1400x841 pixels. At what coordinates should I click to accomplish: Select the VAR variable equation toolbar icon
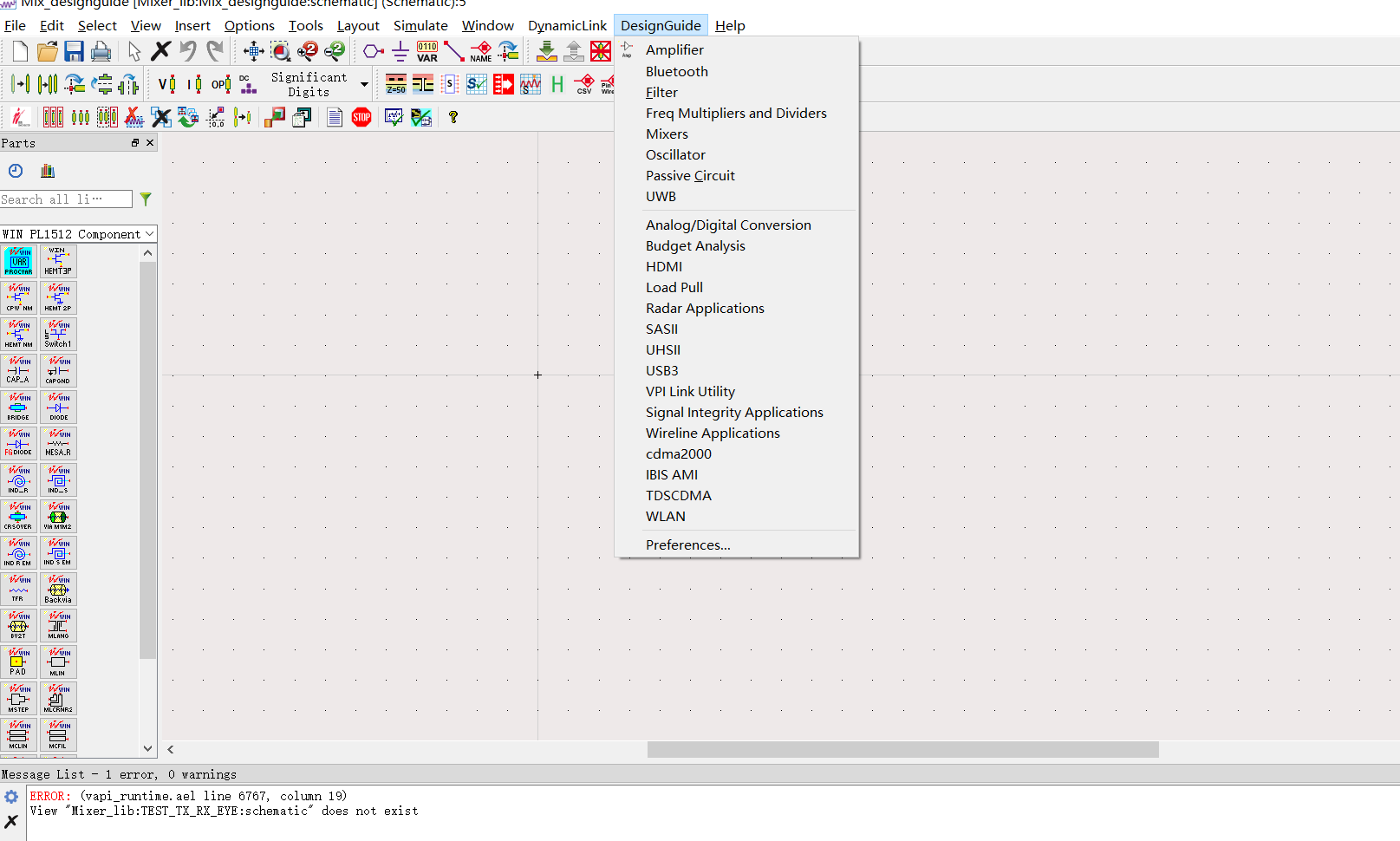[x=427, y=51]
